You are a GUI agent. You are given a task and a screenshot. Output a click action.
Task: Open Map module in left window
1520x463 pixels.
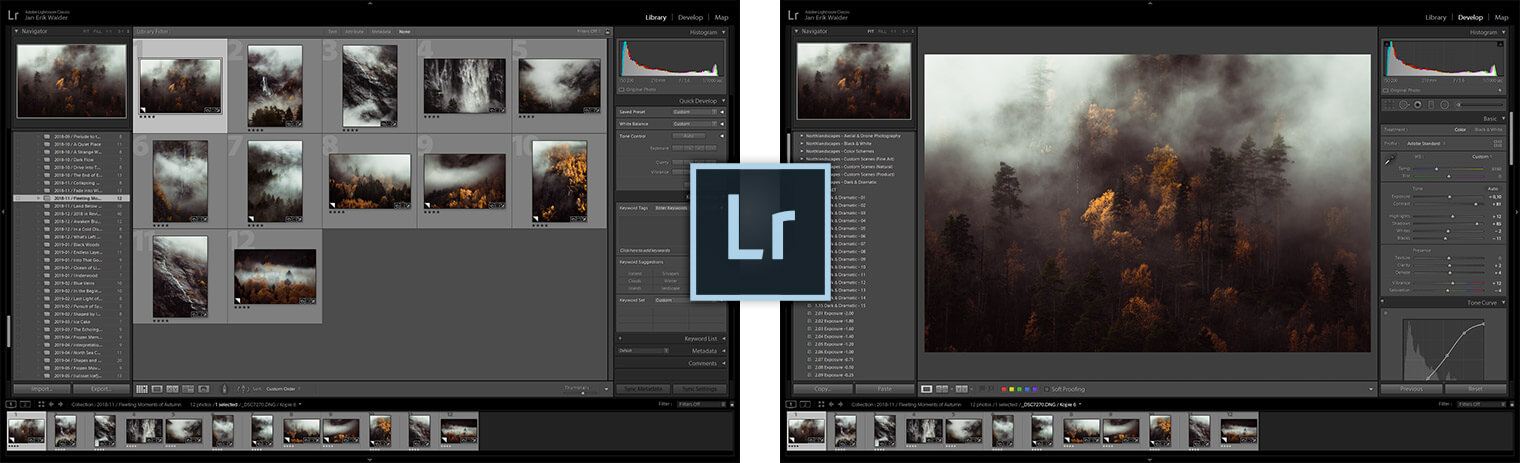[721, 17]
